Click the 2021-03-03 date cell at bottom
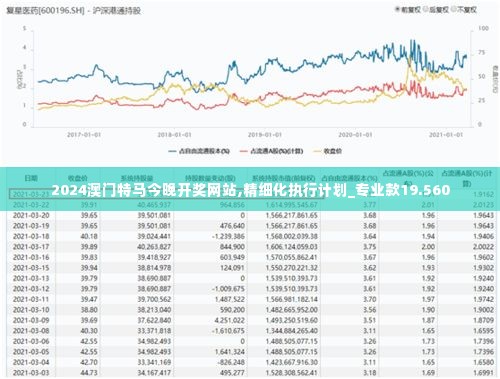The width and height of the screenshot is (500, 379). pyautogui.click(x=31, y=372)
